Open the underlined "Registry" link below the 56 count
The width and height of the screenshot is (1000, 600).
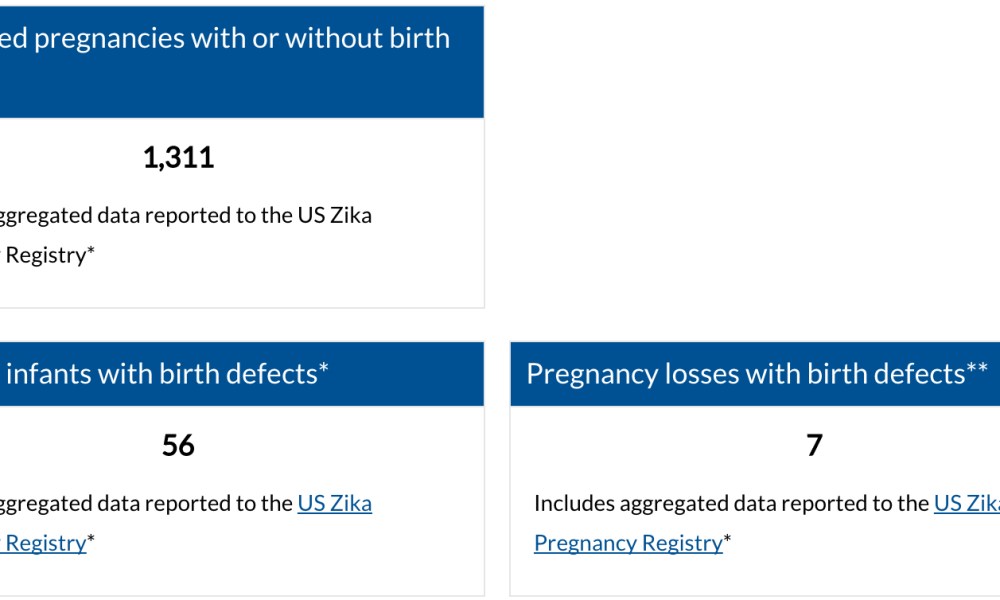pyautogui.click(x=45, y=543)
